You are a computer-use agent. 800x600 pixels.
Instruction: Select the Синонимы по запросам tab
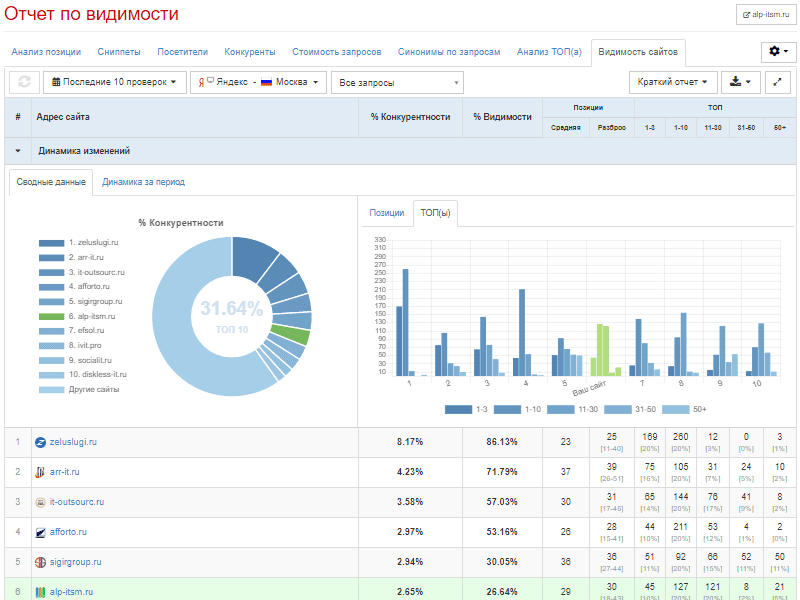[x=449, y=52]
